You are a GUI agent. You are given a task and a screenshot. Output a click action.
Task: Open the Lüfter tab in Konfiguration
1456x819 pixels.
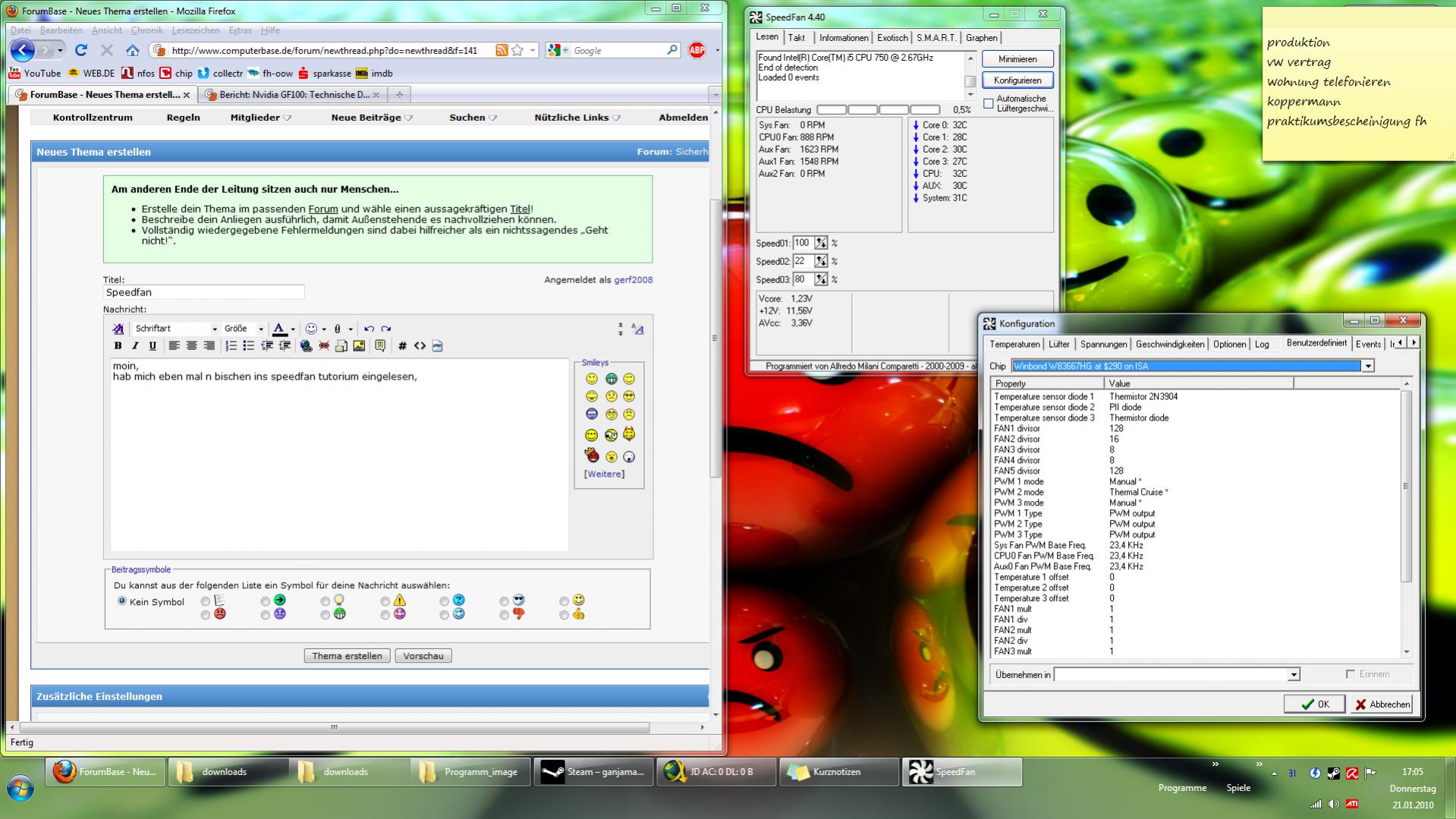[1059, 345]
